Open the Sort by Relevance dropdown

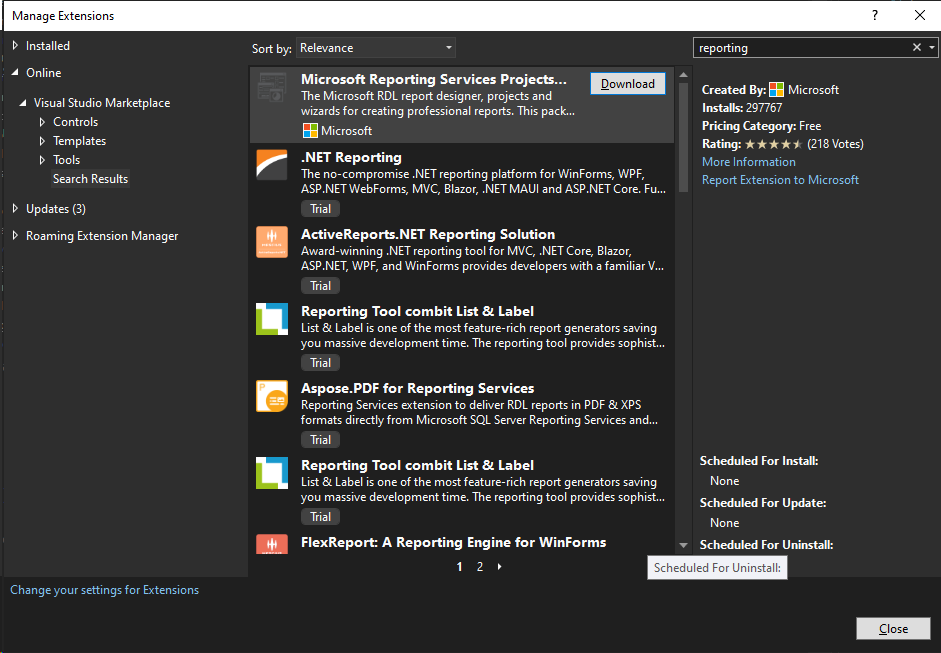(x=376, y=48)
